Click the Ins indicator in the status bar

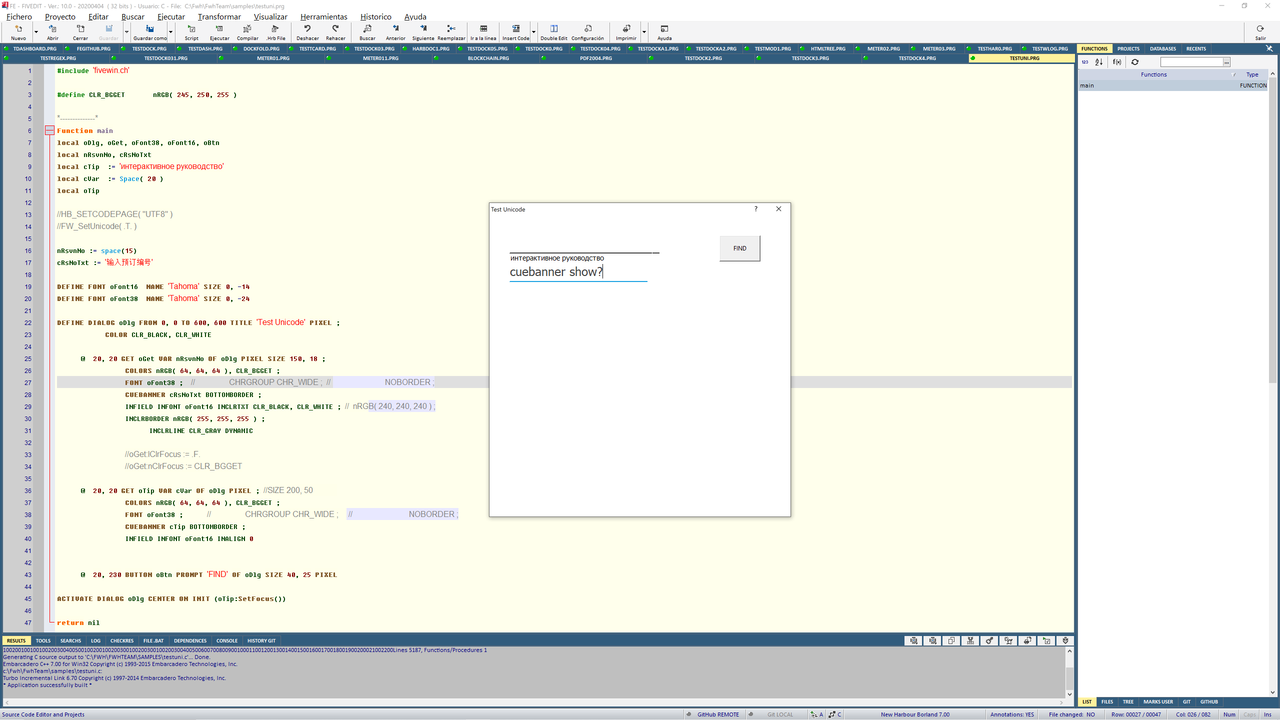pyautogui.click(x=1268, y=714)
